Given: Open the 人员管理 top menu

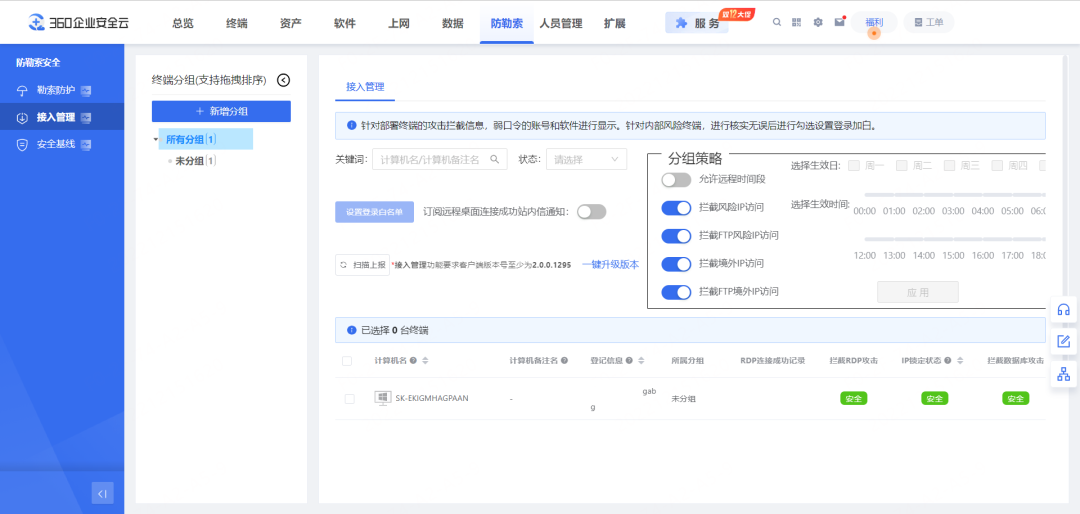Looking at the screenshot, I should (x=560, y=23).
